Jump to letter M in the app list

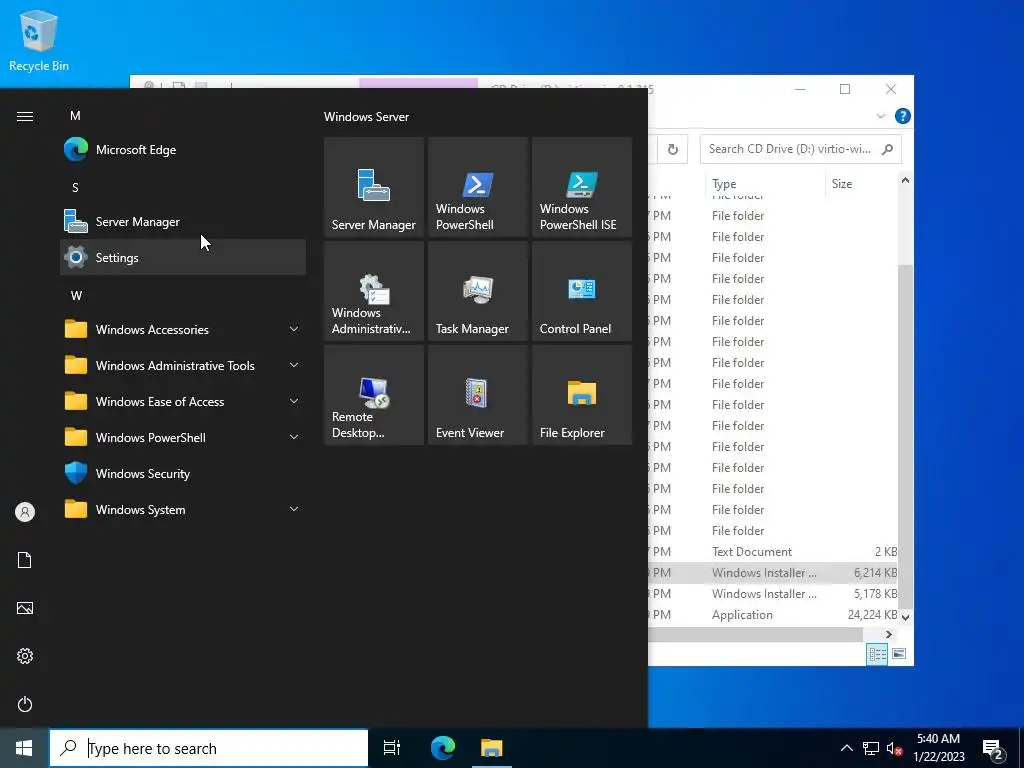75,116
